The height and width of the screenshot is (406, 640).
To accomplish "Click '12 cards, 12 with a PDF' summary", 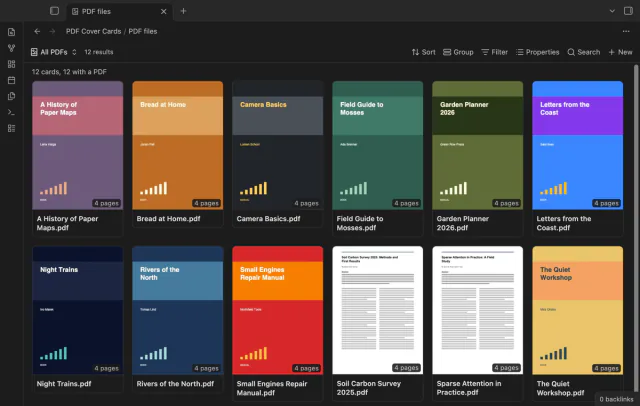I will pos(69,72).
